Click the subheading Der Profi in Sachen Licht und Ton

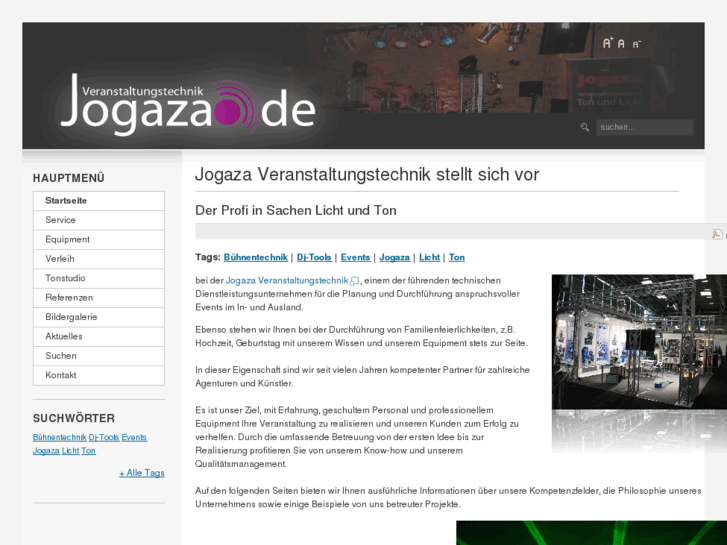click(296, 211)
